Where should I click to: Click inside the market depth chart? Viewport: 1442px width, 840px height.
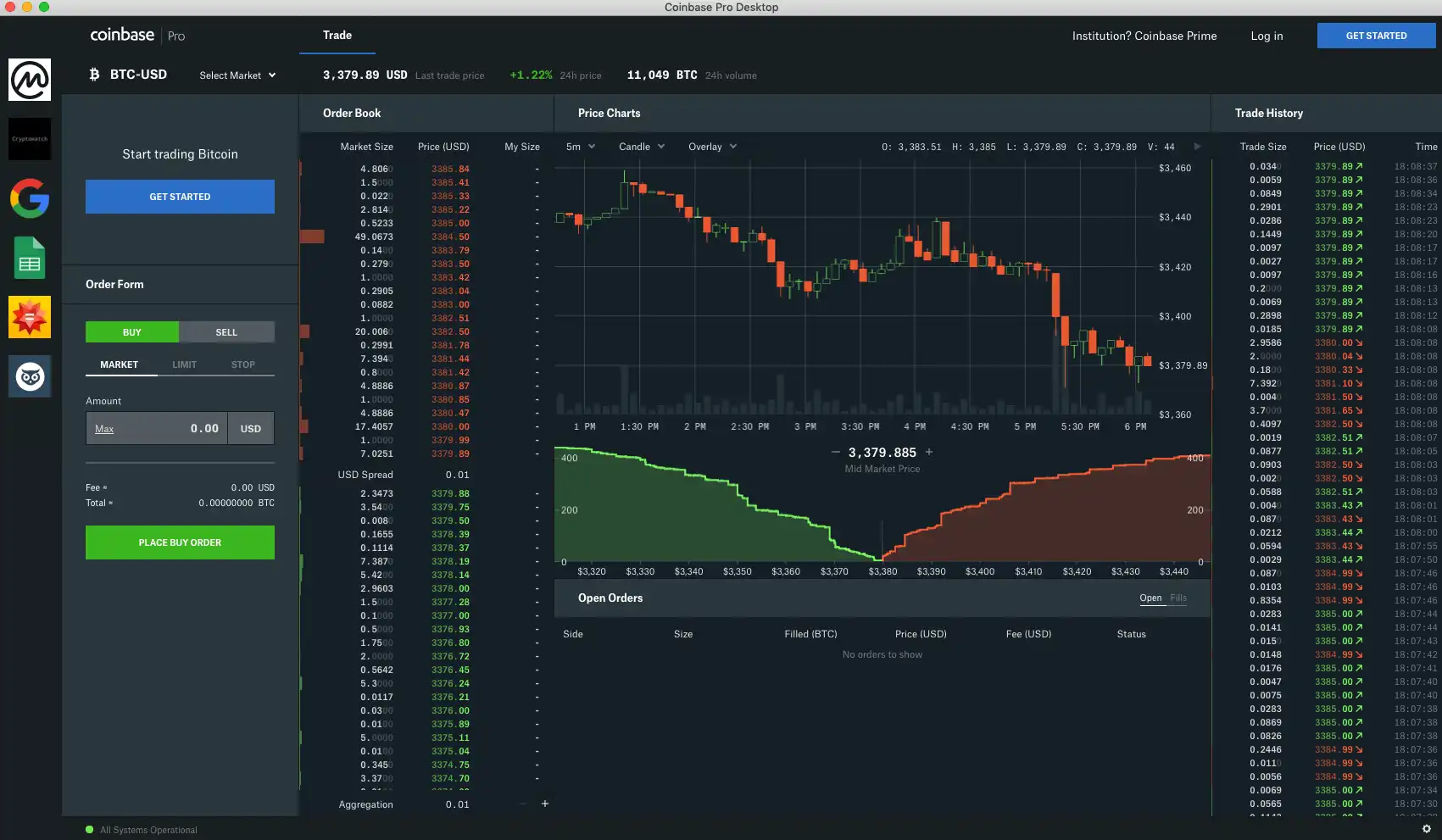882,504
